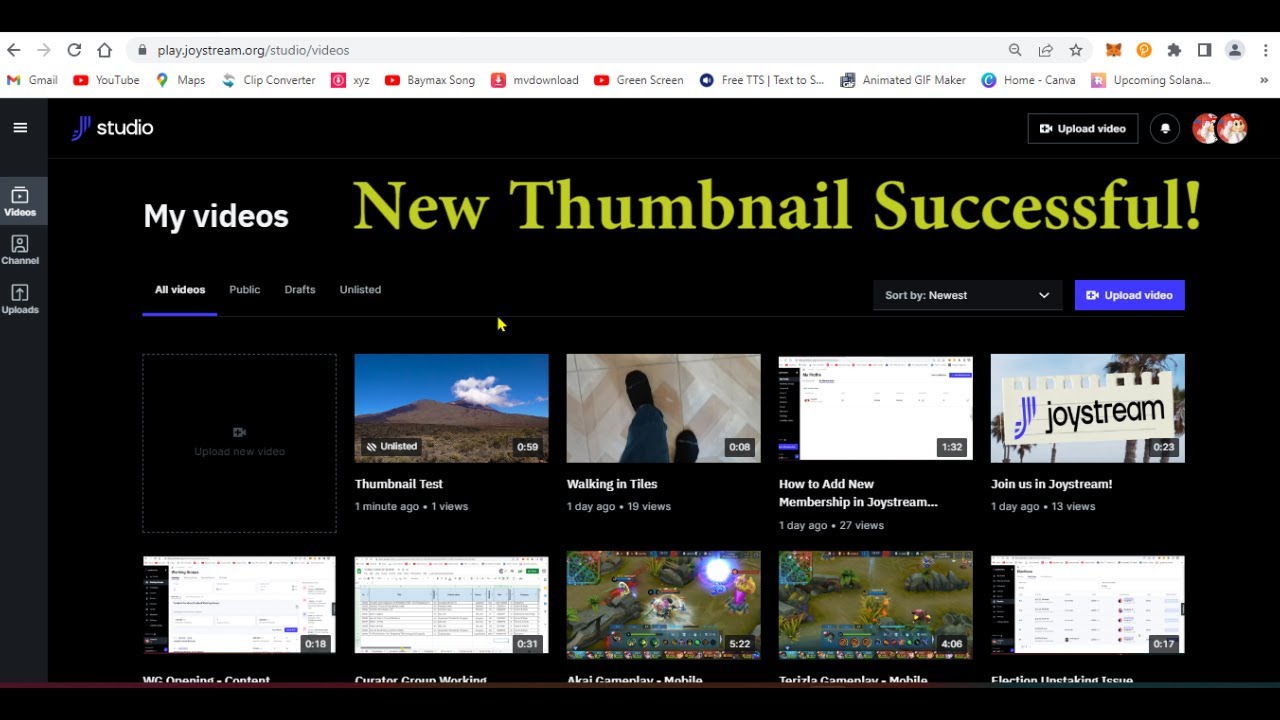Click the Joystream studio logo
Image resolution: width=1280 pixels, height=720 pixels.
pos(112,128)
